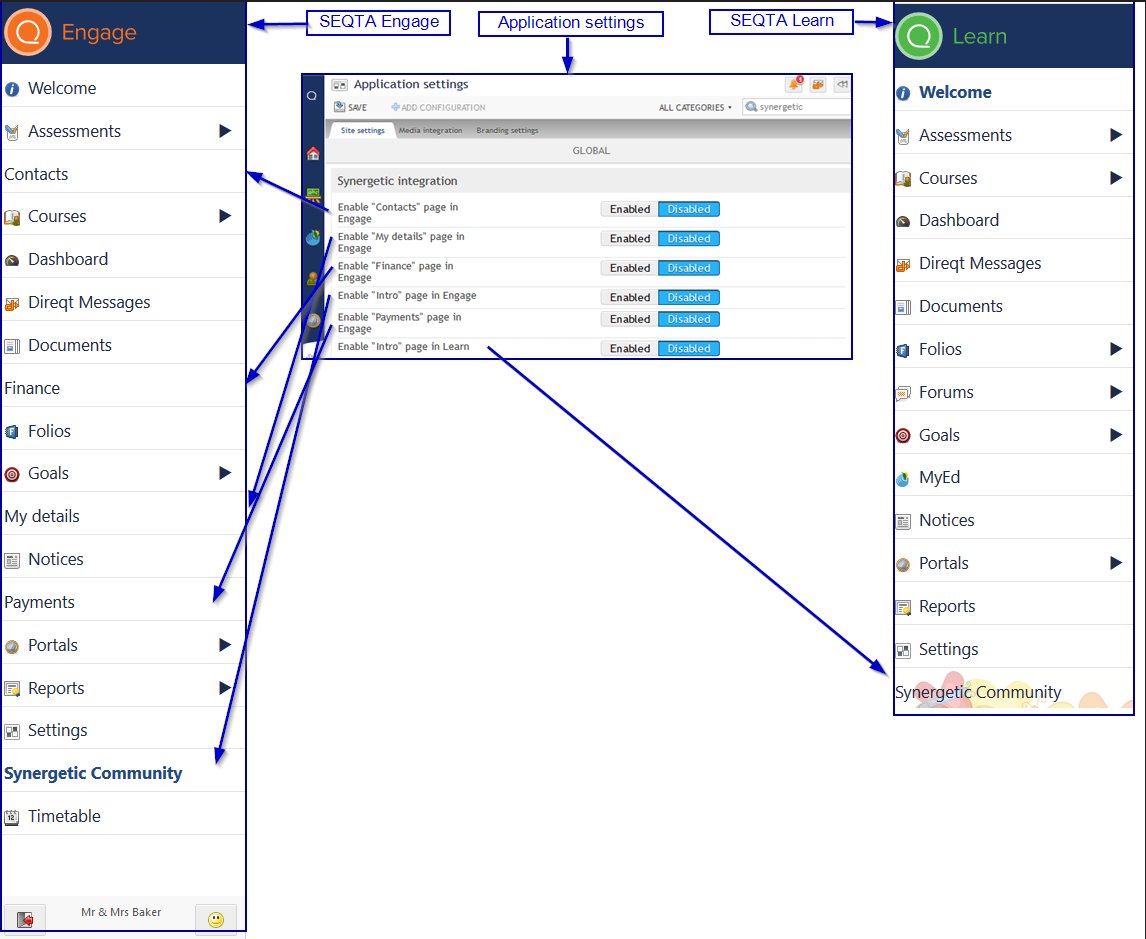
Task: Enable the Payments page in Engage
Action: tap(629, 318)
